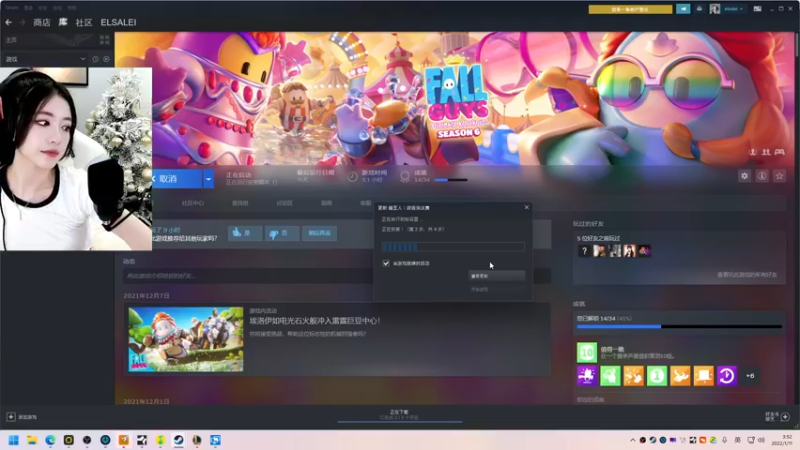The width and height of the screenshot is (800, 450).
Task: Click the yellow banner button in title bar
Action: 630,9
